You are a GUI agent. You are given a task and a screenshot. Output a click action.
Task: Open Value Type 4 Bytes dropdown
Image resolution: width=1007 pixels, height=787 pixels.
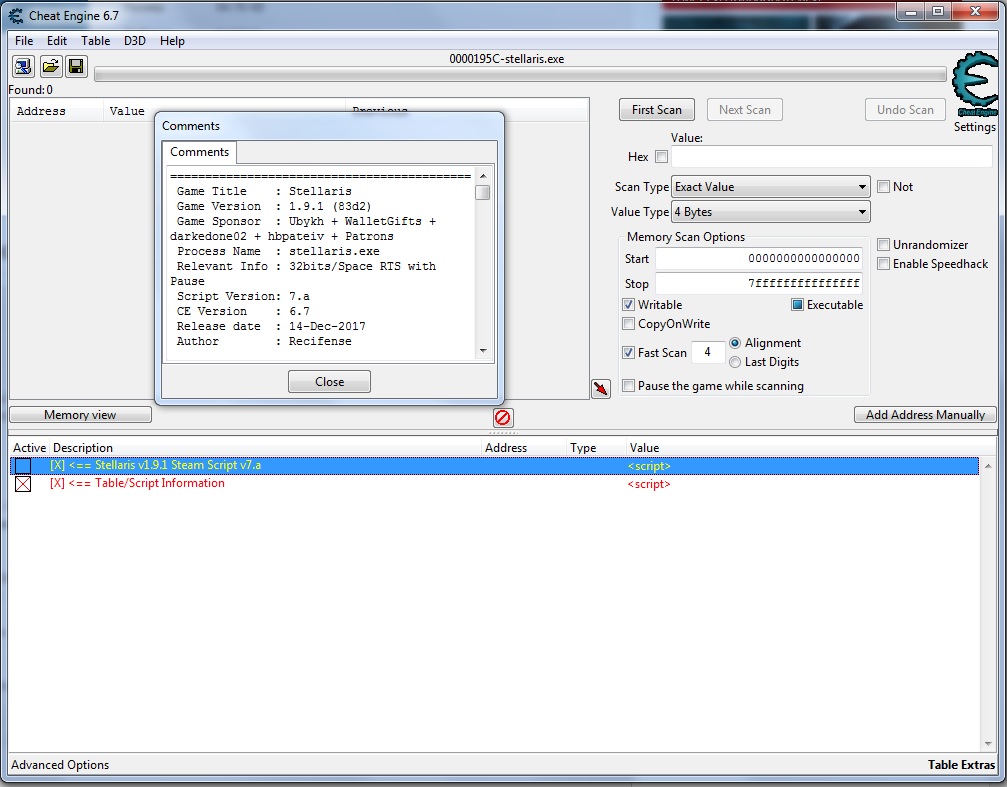(x=771, y=212)
